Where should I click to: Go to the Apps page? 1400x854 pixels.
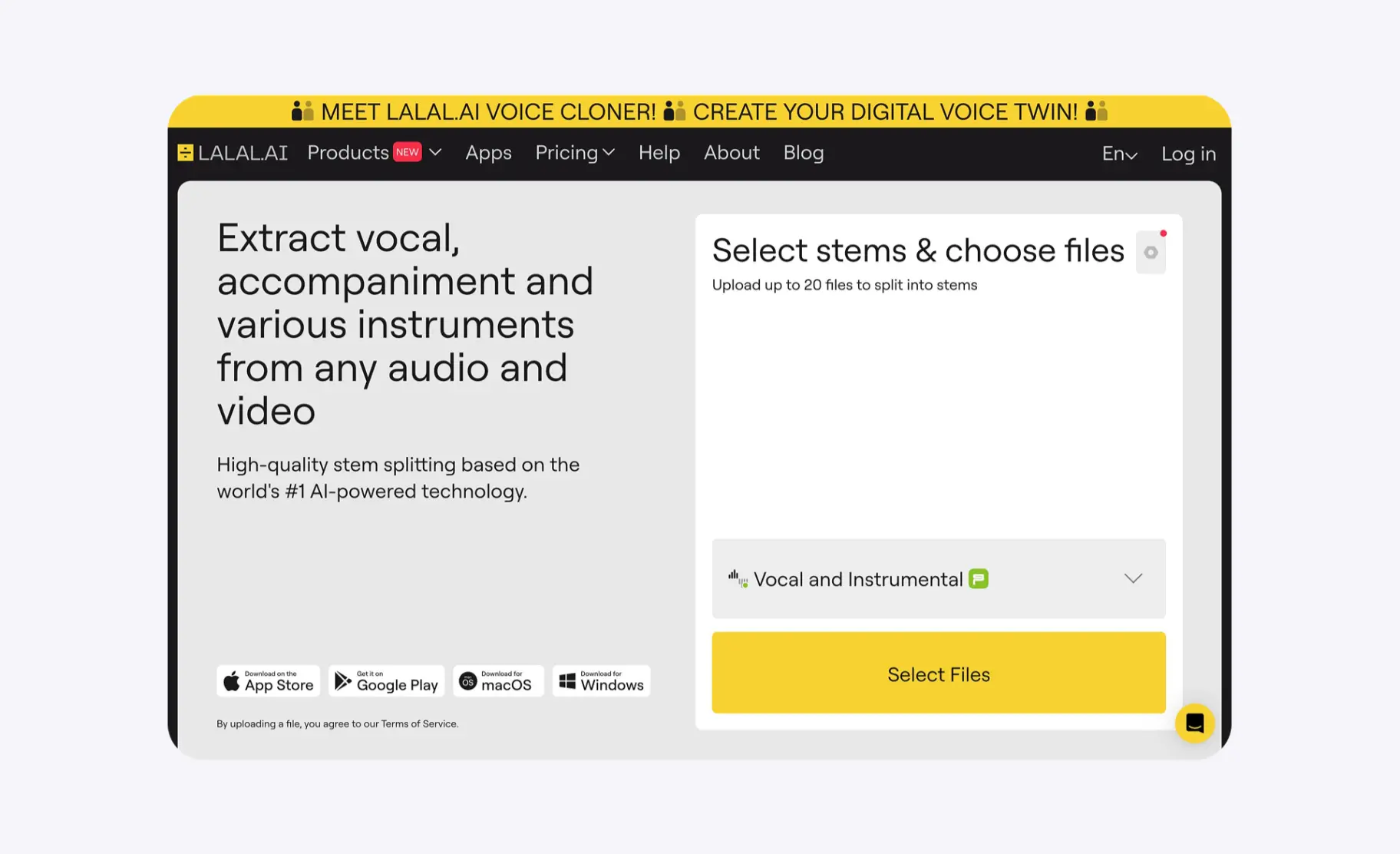click(488, 153)
